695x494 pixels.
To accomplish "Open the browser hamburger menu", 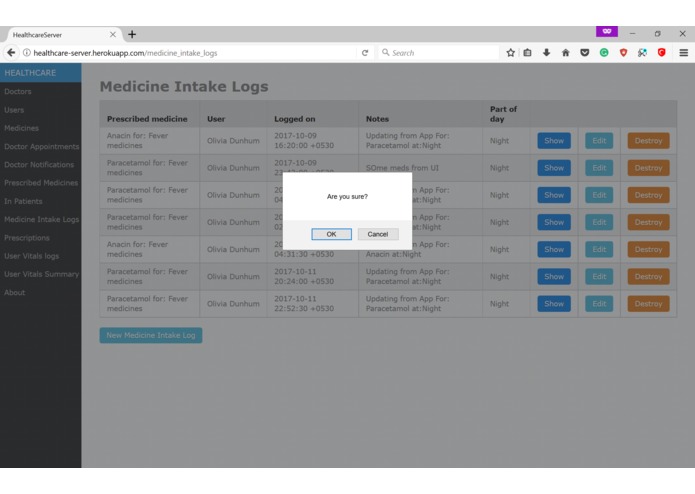I will (x=683, y=53).
